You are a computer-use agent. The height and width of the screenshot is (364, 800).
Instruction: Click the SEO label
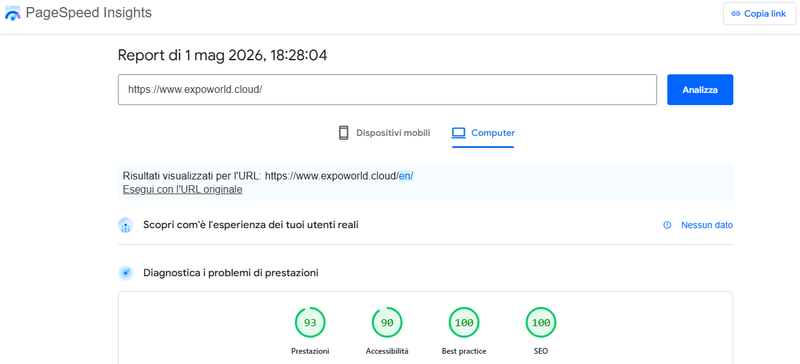[541, 351]
